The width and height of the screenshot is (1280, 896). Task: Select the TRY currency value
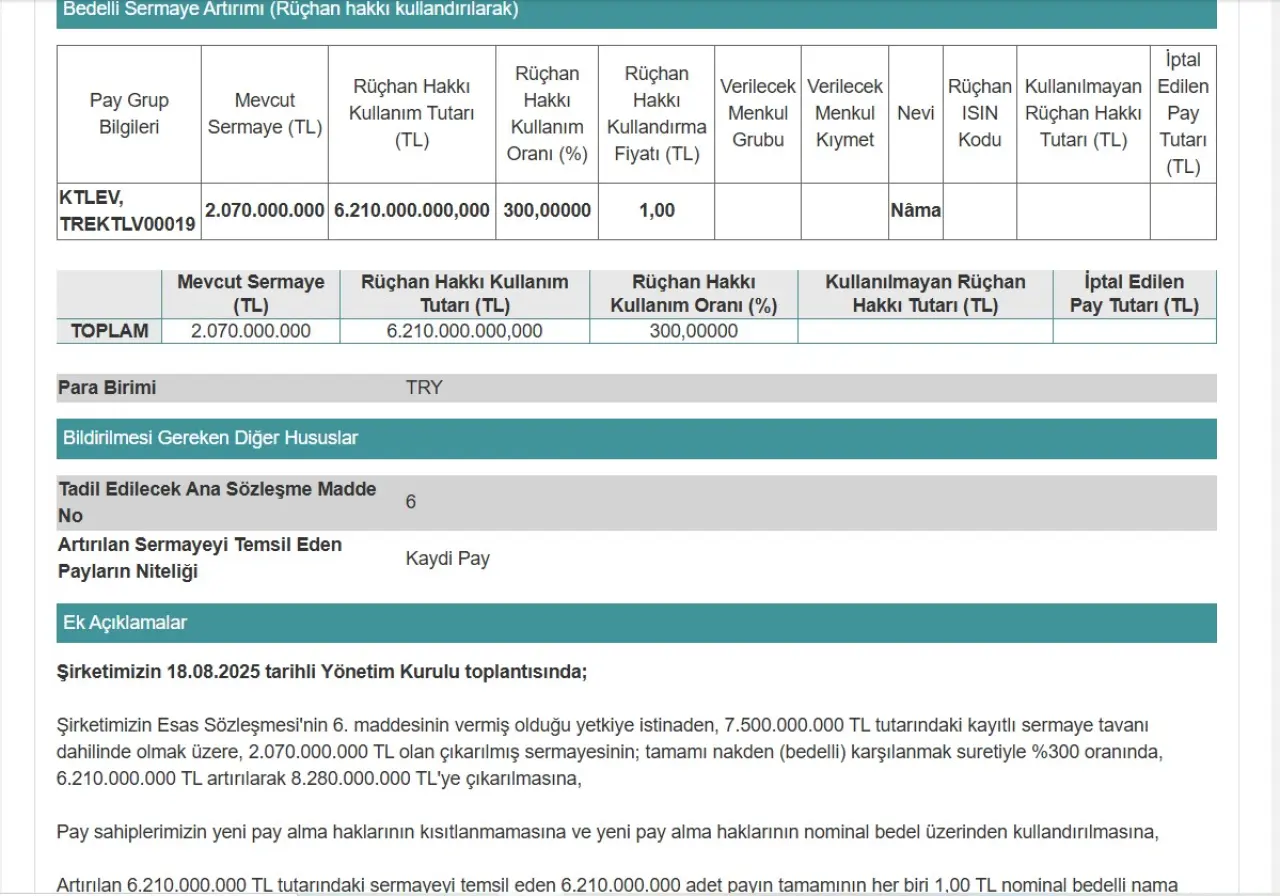424,388
